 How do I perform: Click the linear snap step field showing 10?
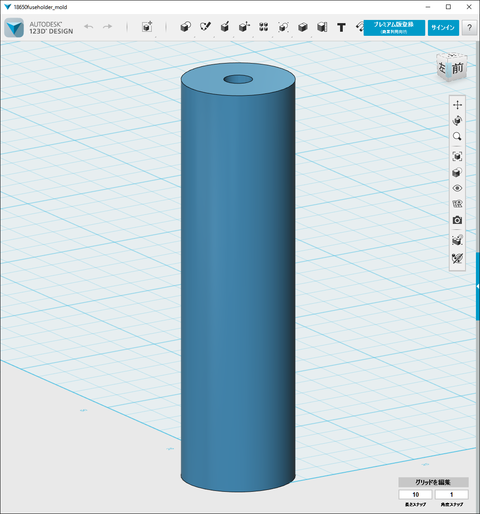point(415,494)
